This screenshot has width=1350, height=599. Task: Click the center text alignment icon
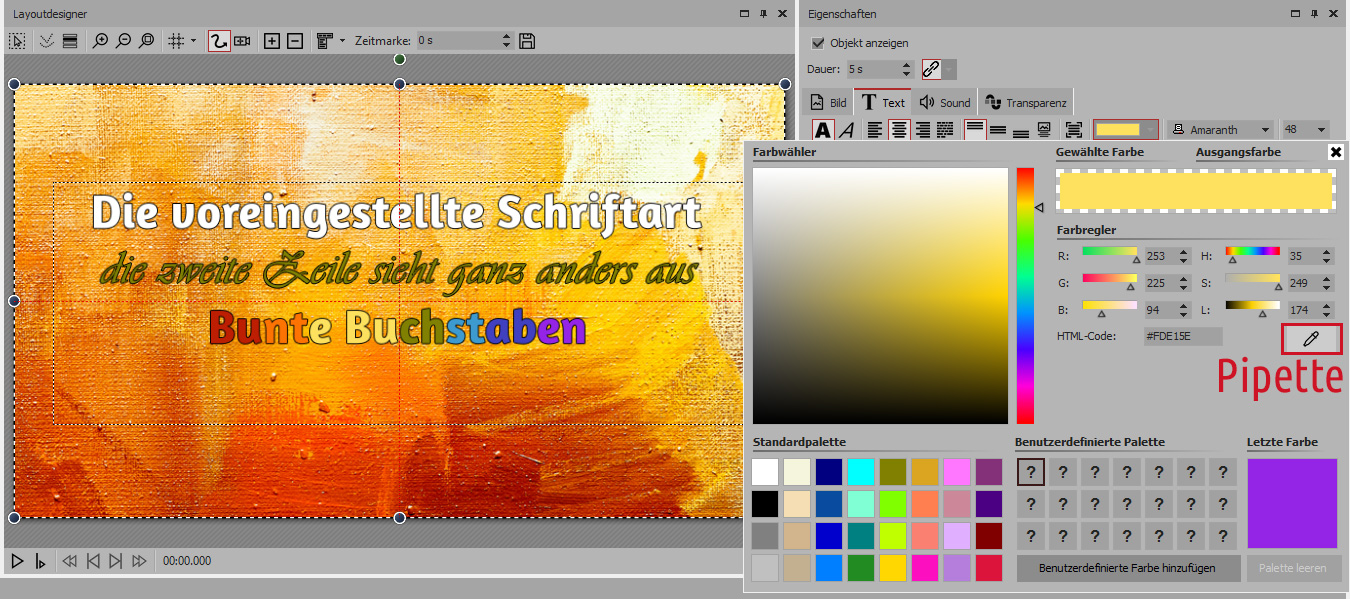pos(899,130)
